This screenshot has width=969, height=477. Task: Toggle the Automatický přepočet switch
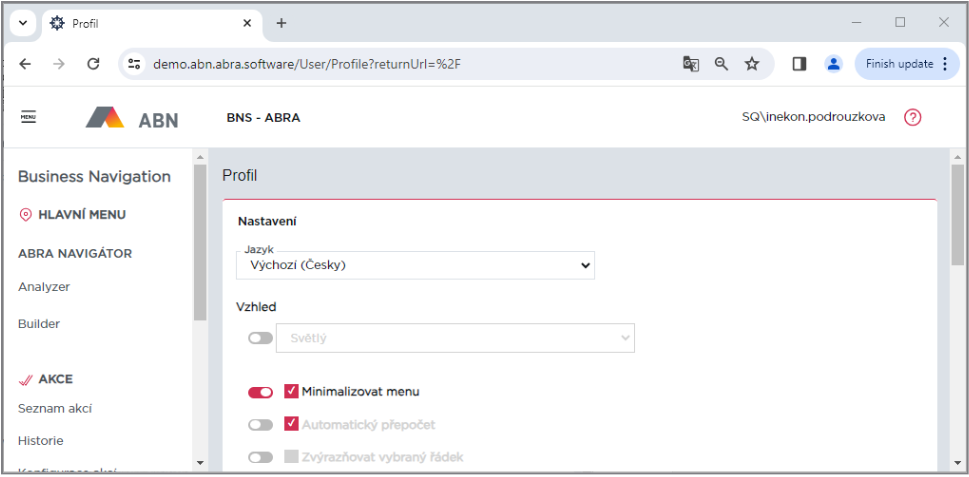coord(260,425)
